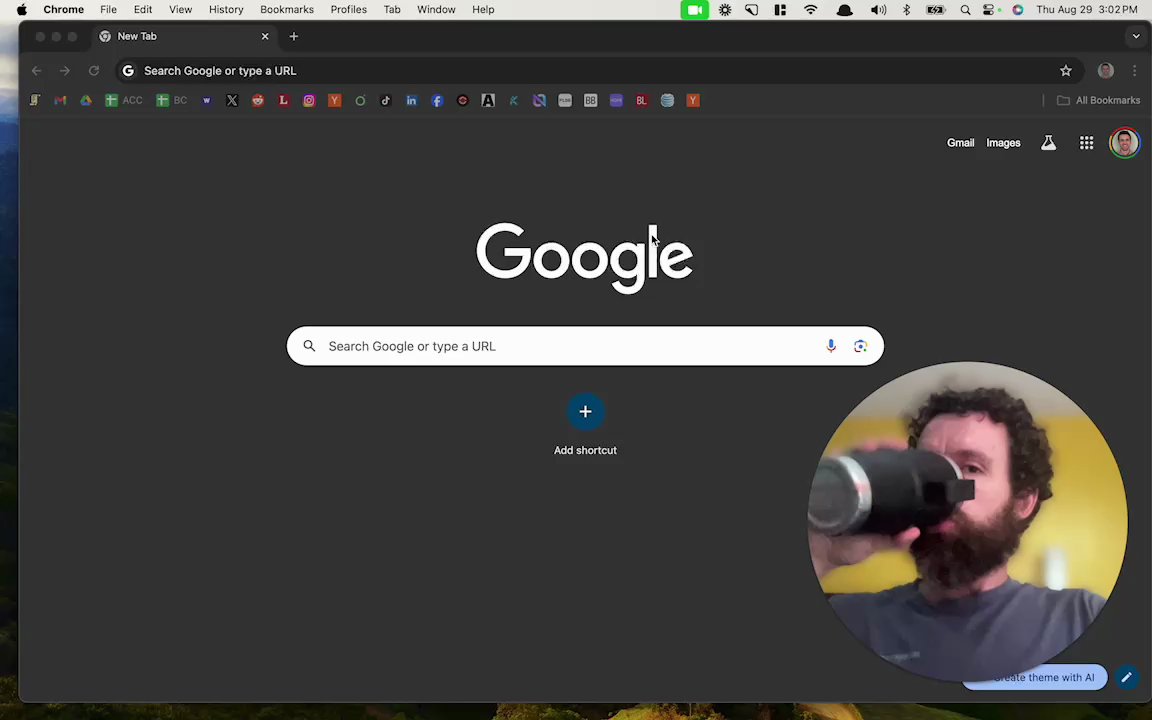1152x720 pixels.
Task: Bookmark this tab with the star
Action: pos(1066,71)
